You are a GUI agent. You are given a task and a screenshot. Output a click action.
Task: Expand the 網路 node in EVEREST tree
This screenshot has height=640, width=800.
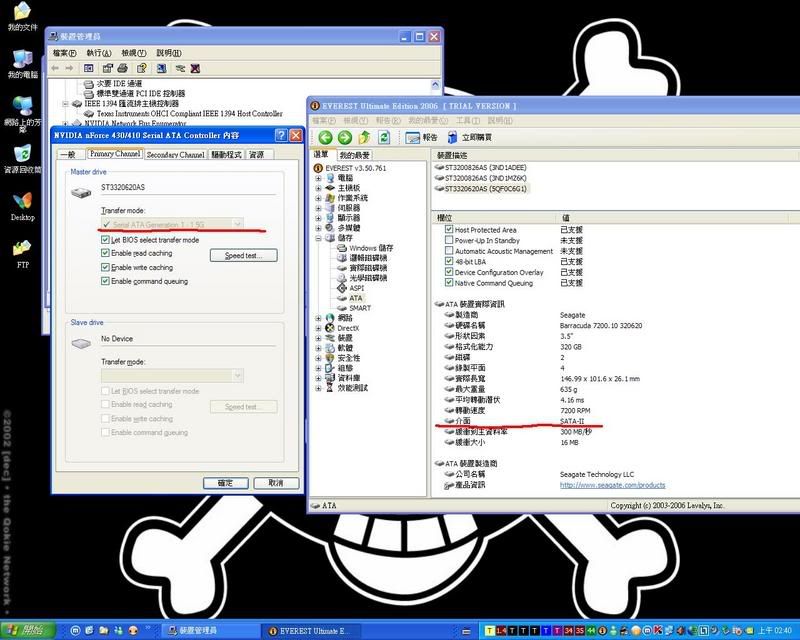coord(318,318)
